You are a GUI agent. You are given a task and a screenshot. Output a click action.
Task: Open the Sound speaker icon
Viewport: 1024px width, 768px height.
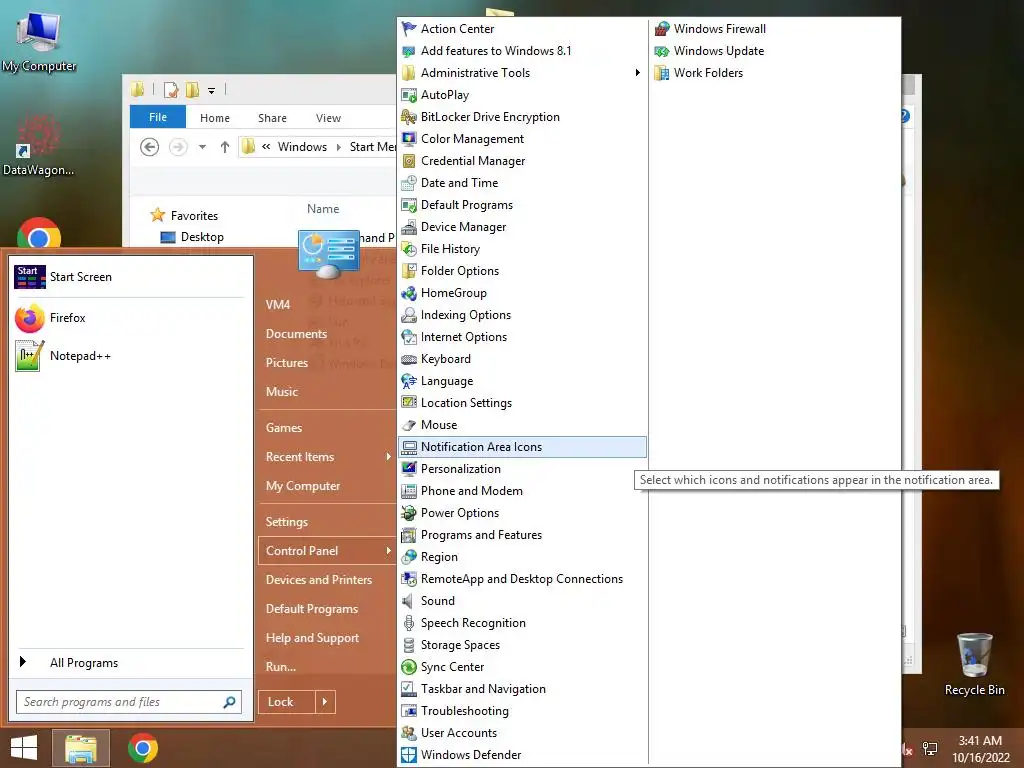[x=409, y=601]
